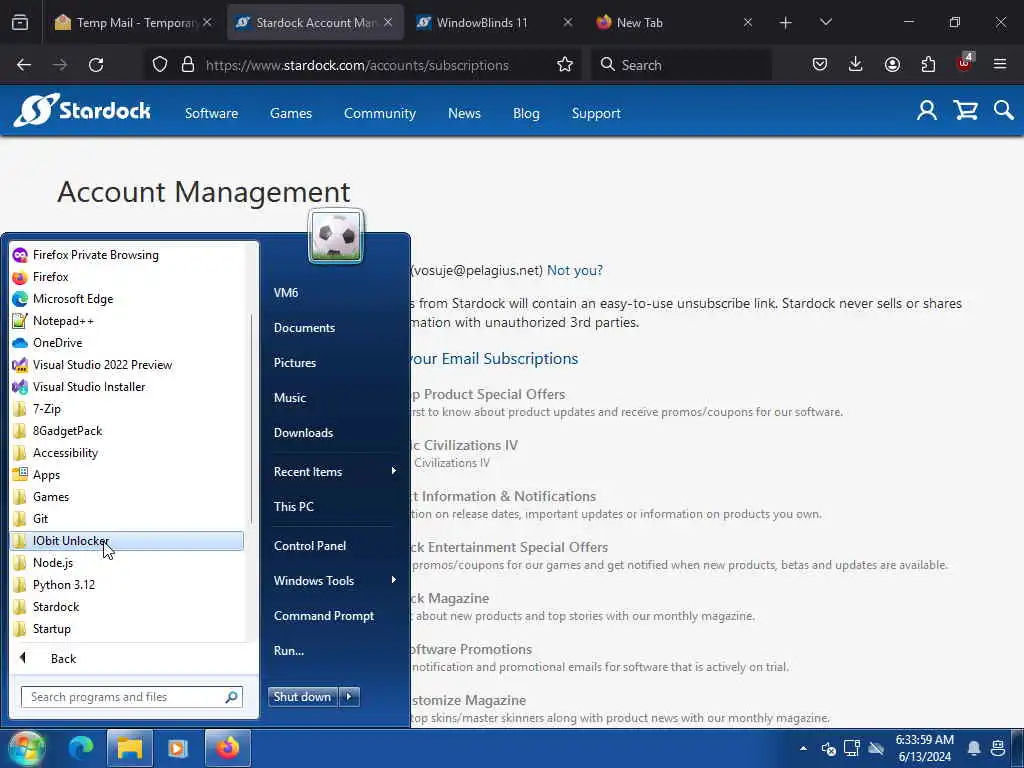Open File Explorer from the taskbar
This screenshot has height=768, width=1024.
129,748
